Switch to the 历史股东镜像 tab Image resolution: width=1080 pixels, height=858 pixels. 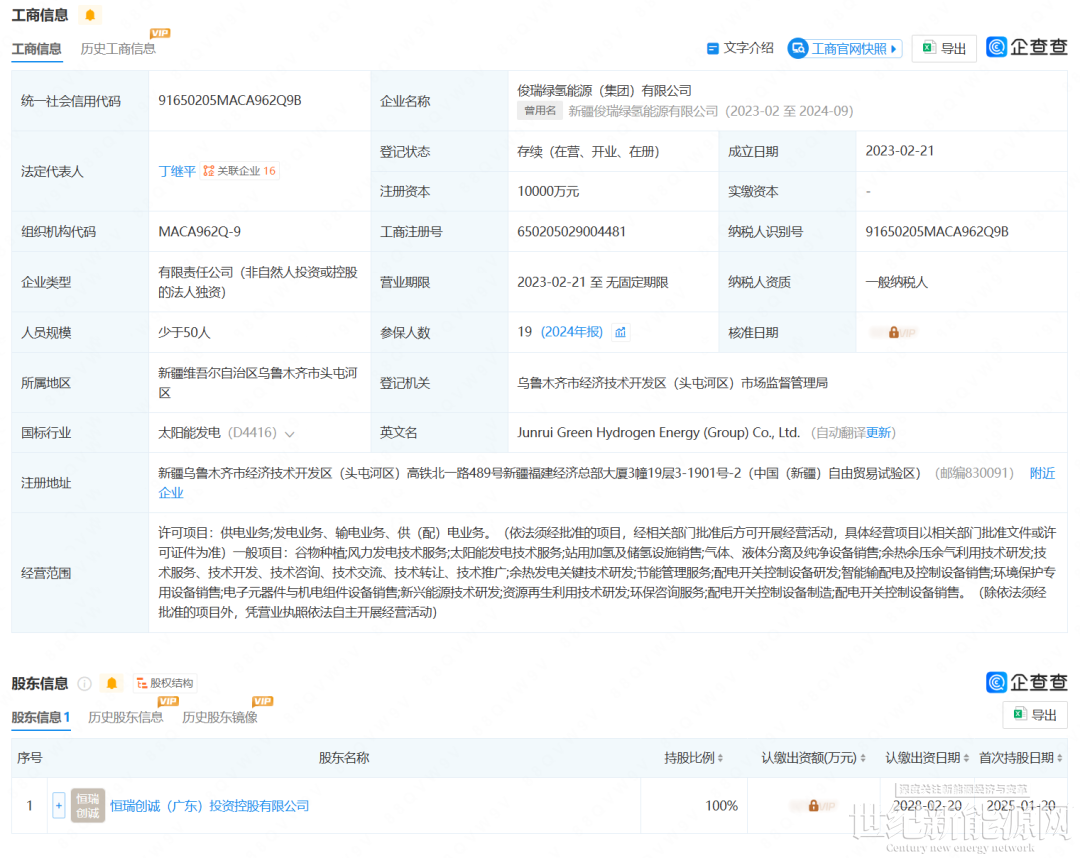pyautogui.click(x=220, y=718)
